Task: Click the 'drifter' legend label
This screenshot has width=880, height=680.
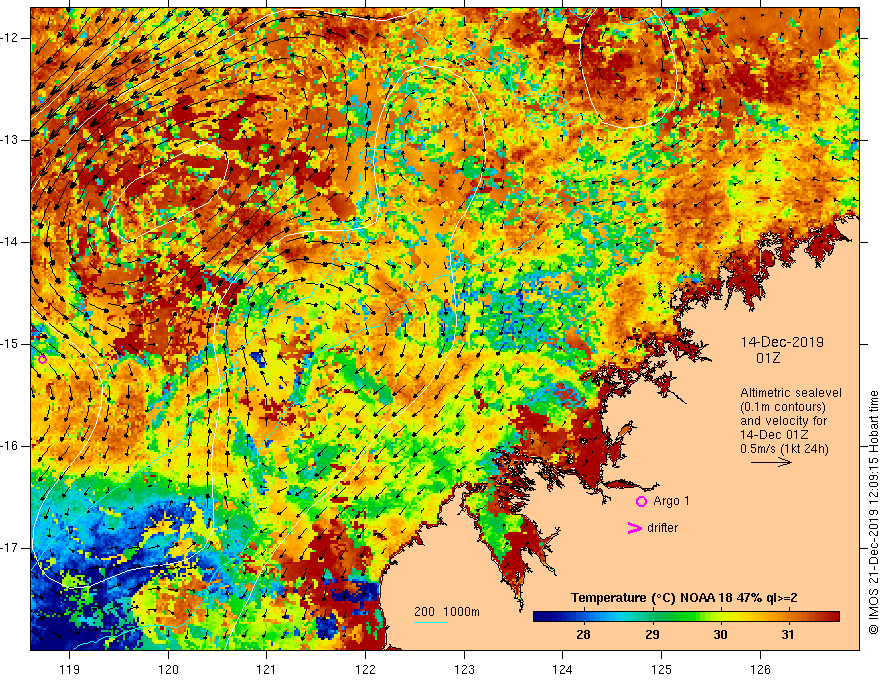Action: pos(662,528)
